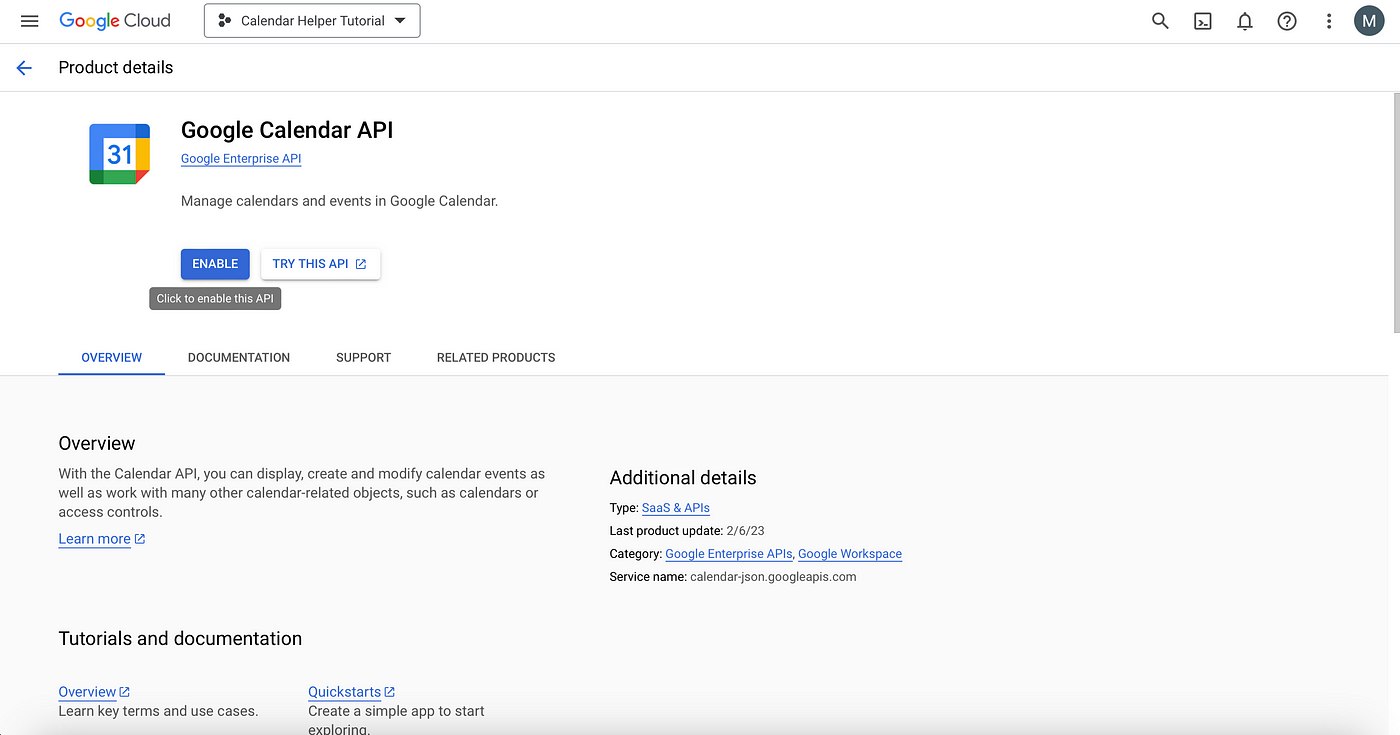Open the RELATED PRODUCTS tab
Screen dimensions: 1400x735
tap(496, 357)
